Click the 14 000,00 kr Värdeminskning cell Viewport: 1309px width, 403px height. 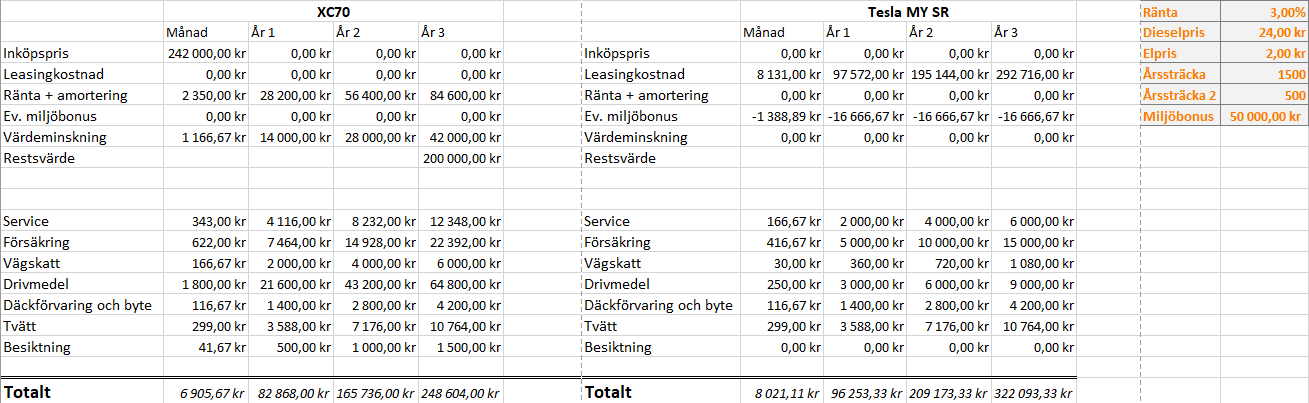pos(291,137)
